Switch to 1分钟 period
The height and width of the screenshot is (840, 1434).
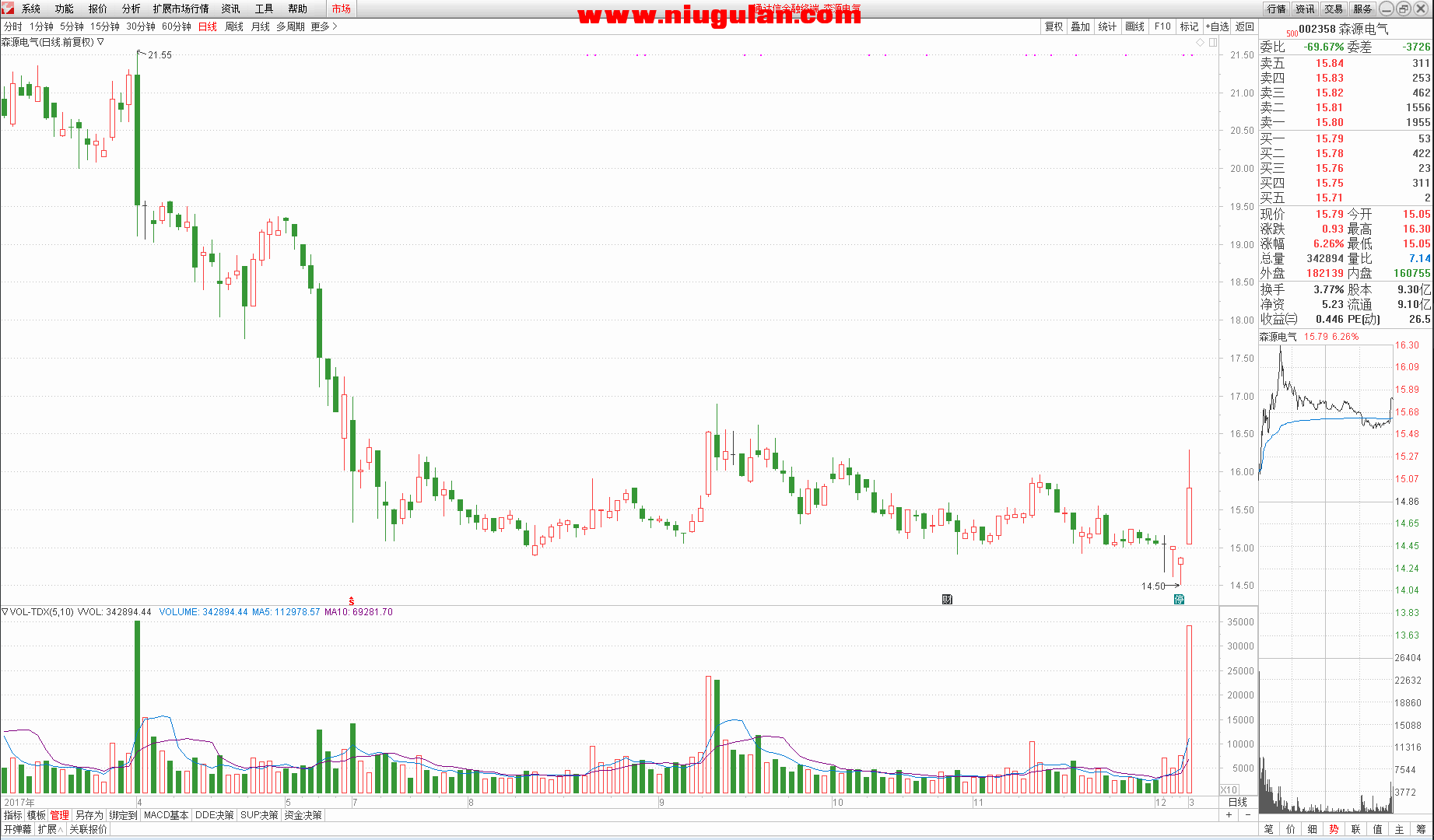pyautogui.click(x=41, y=26)
